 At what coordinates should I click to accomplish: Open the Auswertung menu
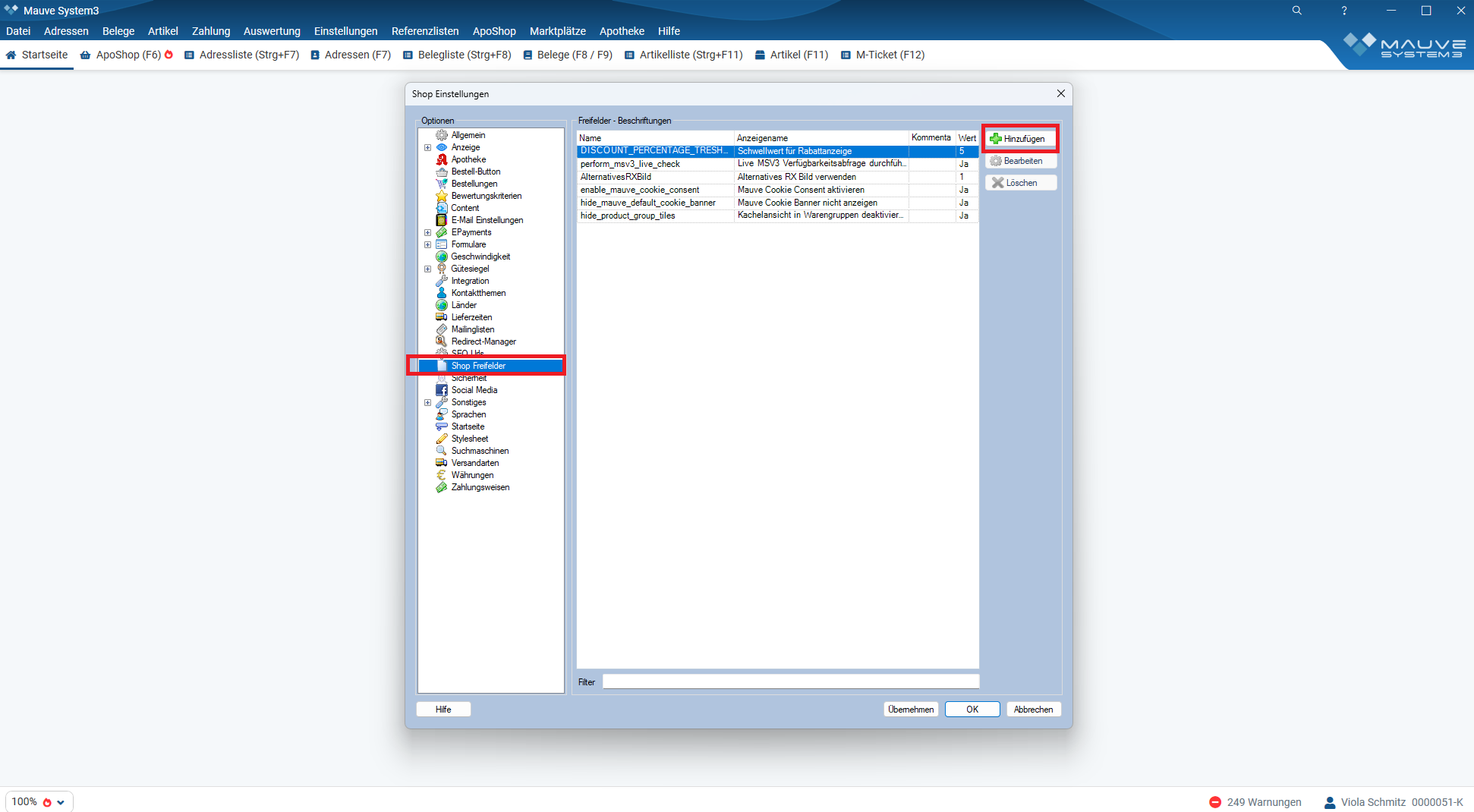point(272,31)
